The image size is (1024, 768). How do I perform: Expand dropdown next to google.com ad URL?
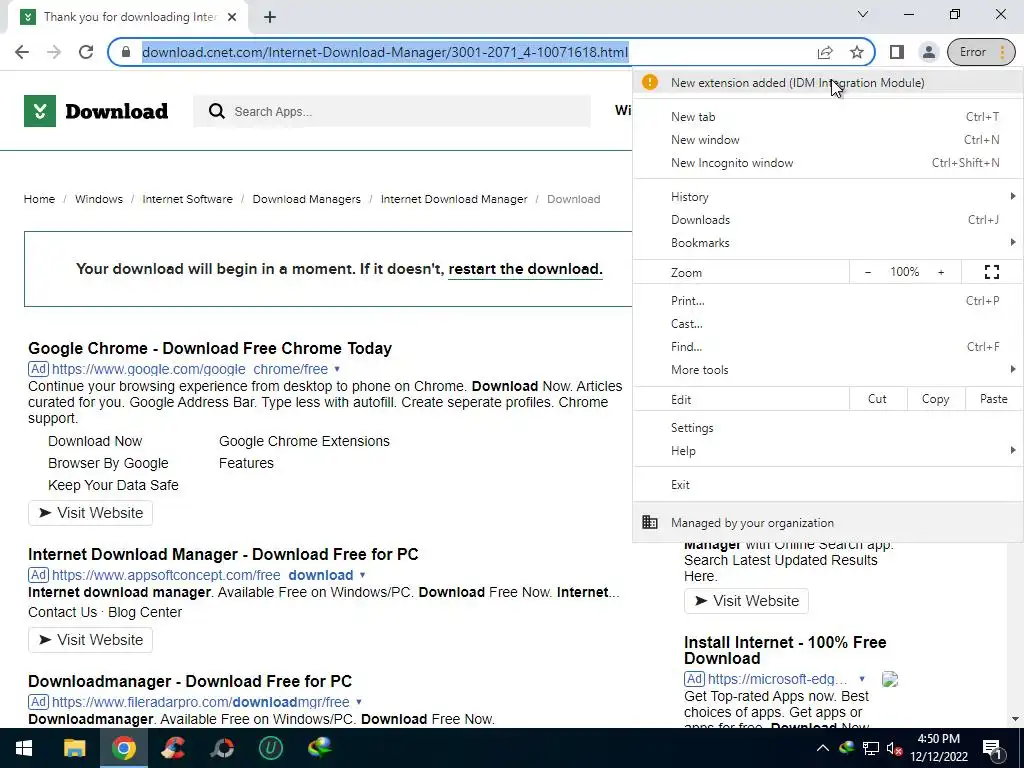(x=337, y=369)
